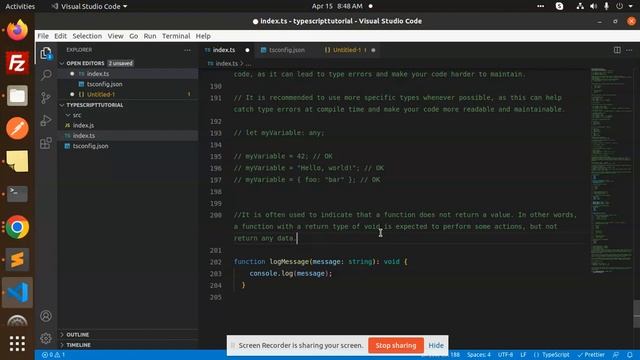640x360 pixels.
Task: Open the Source Control view icon
Action: coord(46,98)
